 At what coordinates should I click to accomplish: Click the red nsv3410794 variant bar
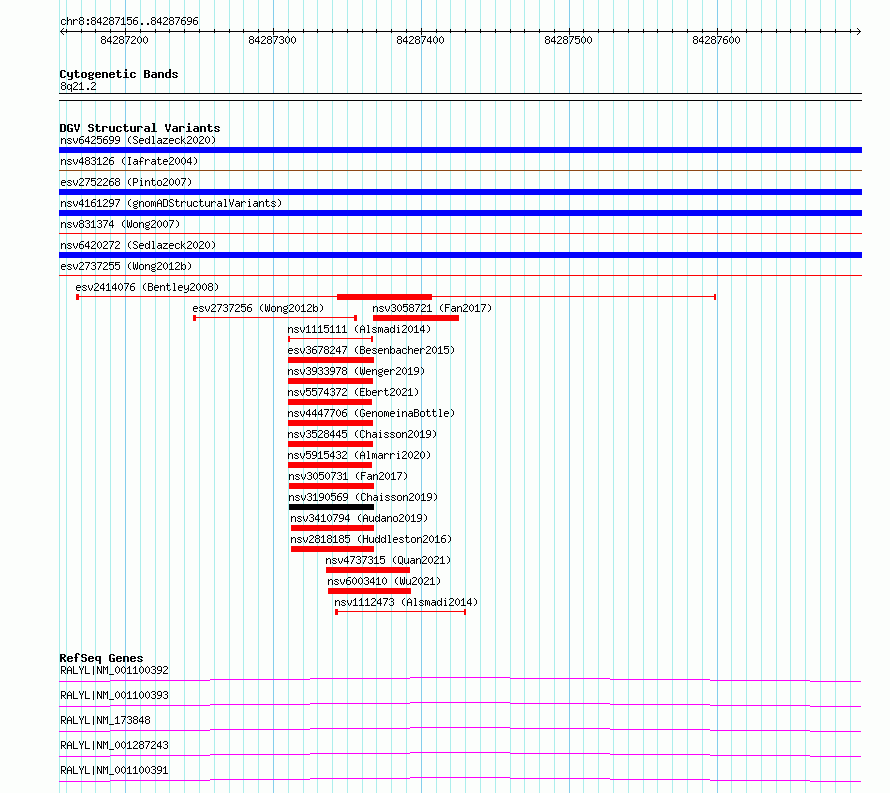(333, 528)
